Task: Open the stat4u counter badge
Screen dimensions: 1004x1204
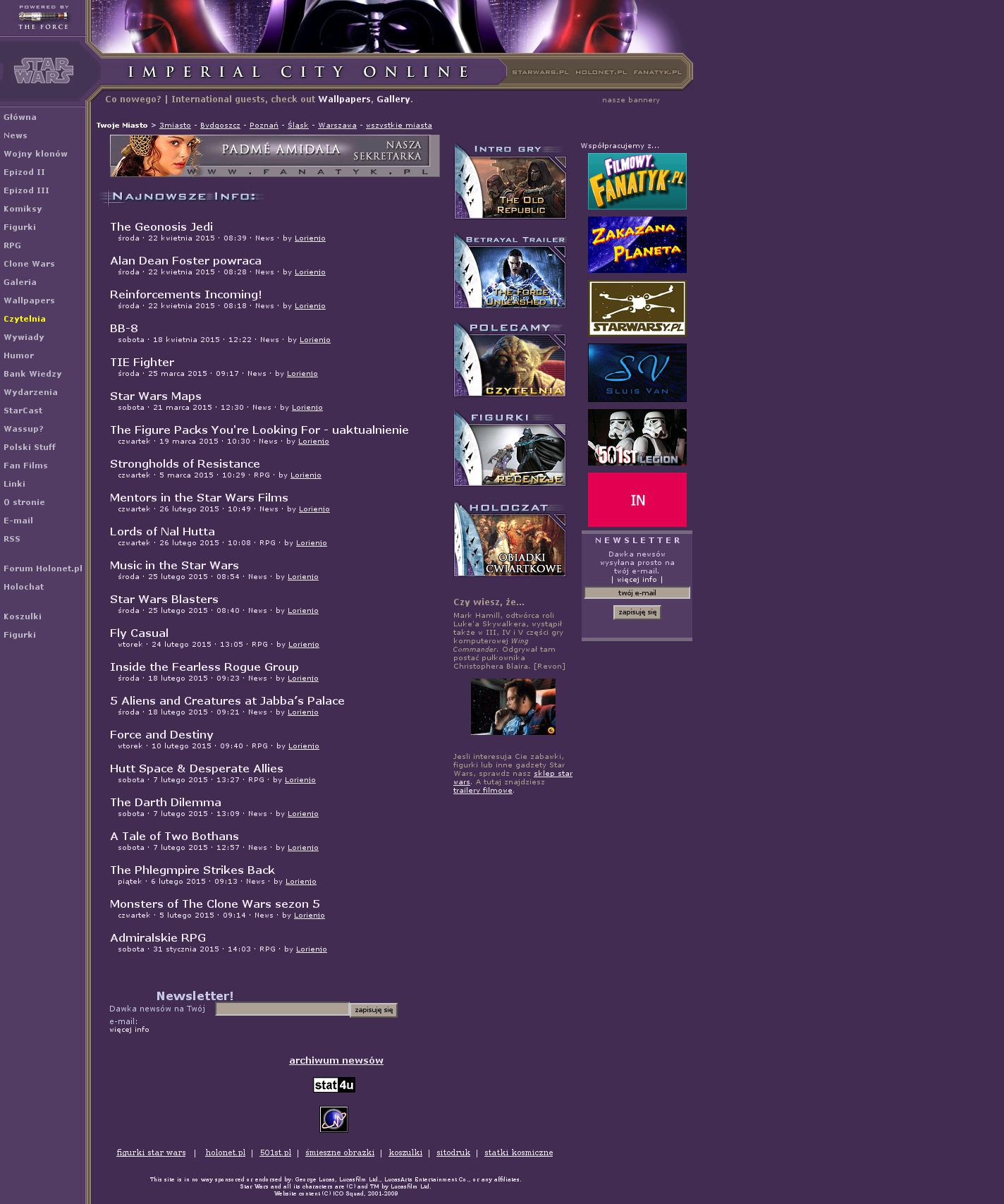Action: (x=334, y=1085)
